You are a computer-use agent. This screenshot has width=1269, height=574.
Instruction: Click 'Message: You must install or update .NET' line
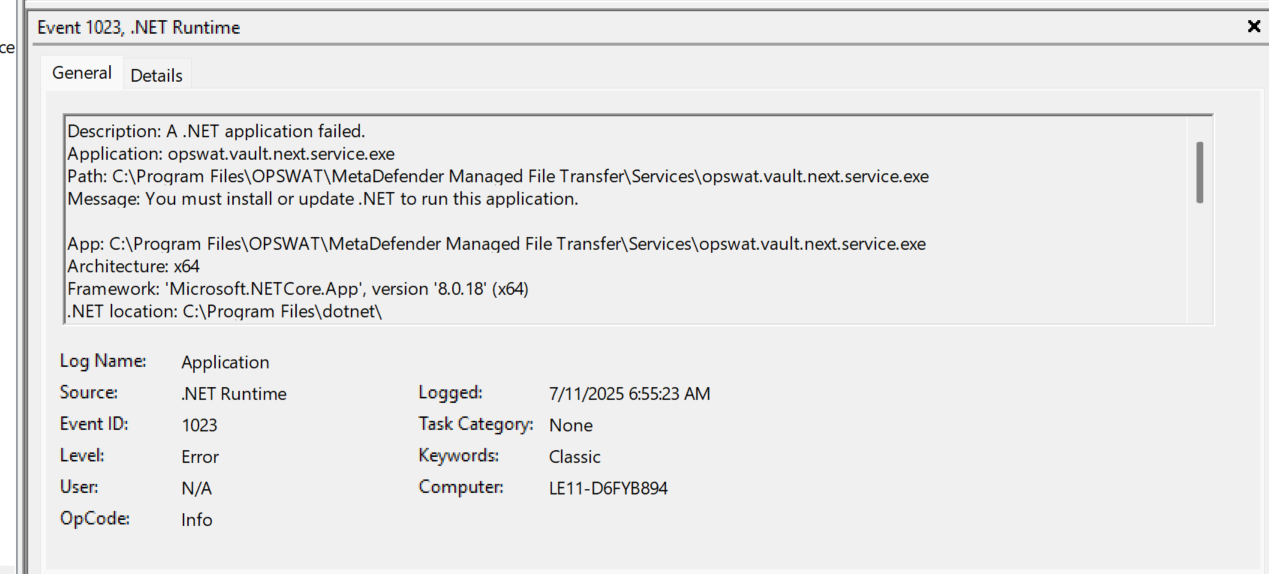pos(323,199)
